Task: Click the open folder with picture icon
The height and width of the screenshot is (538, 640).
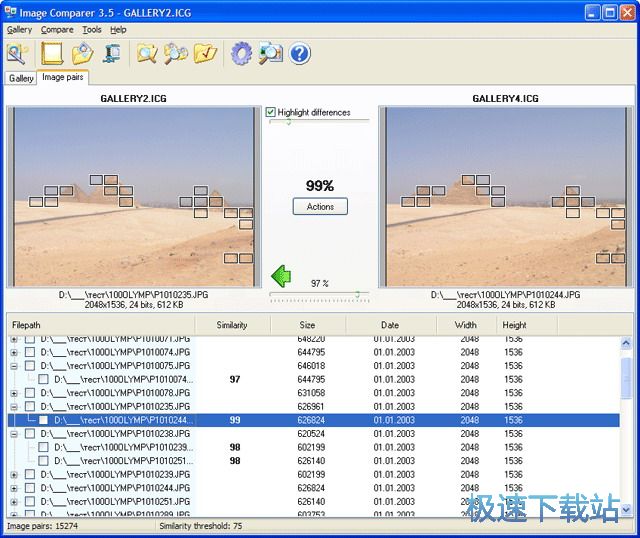Action: 84,53
